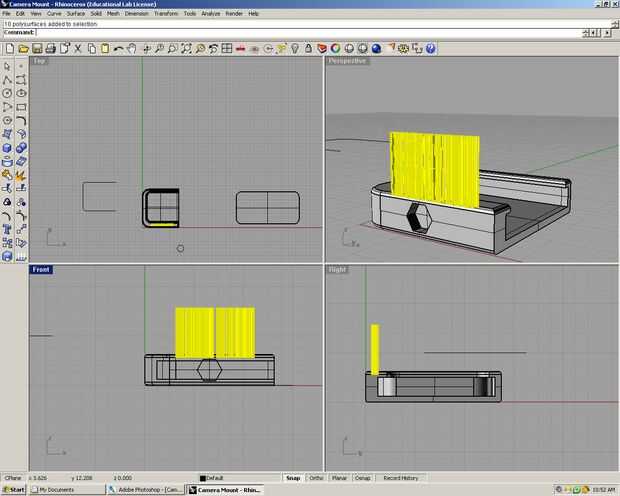Cut selection with the scissors icon
Viewport: 620px width, 496px height.
point(78,49)
